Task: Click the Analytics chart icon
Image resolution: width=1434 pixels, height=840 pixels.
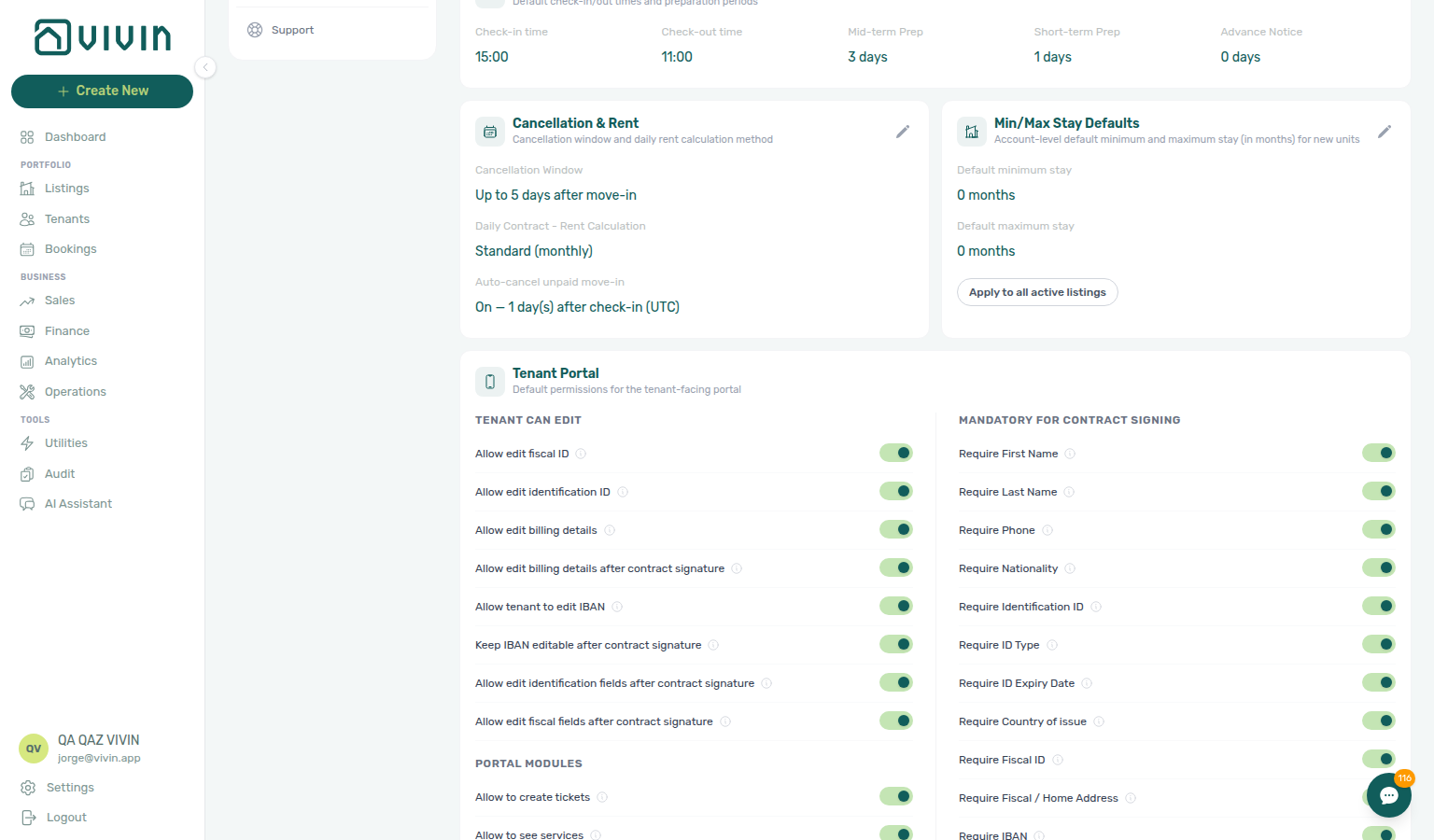Action: coord(27,362)
